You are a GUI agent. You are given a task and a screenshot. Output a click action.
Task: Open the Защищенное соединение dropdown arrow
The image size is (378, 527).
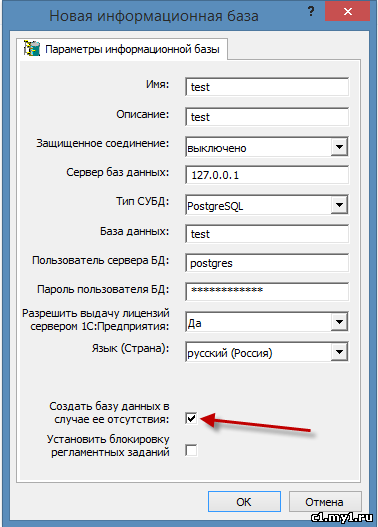[339, 147]
